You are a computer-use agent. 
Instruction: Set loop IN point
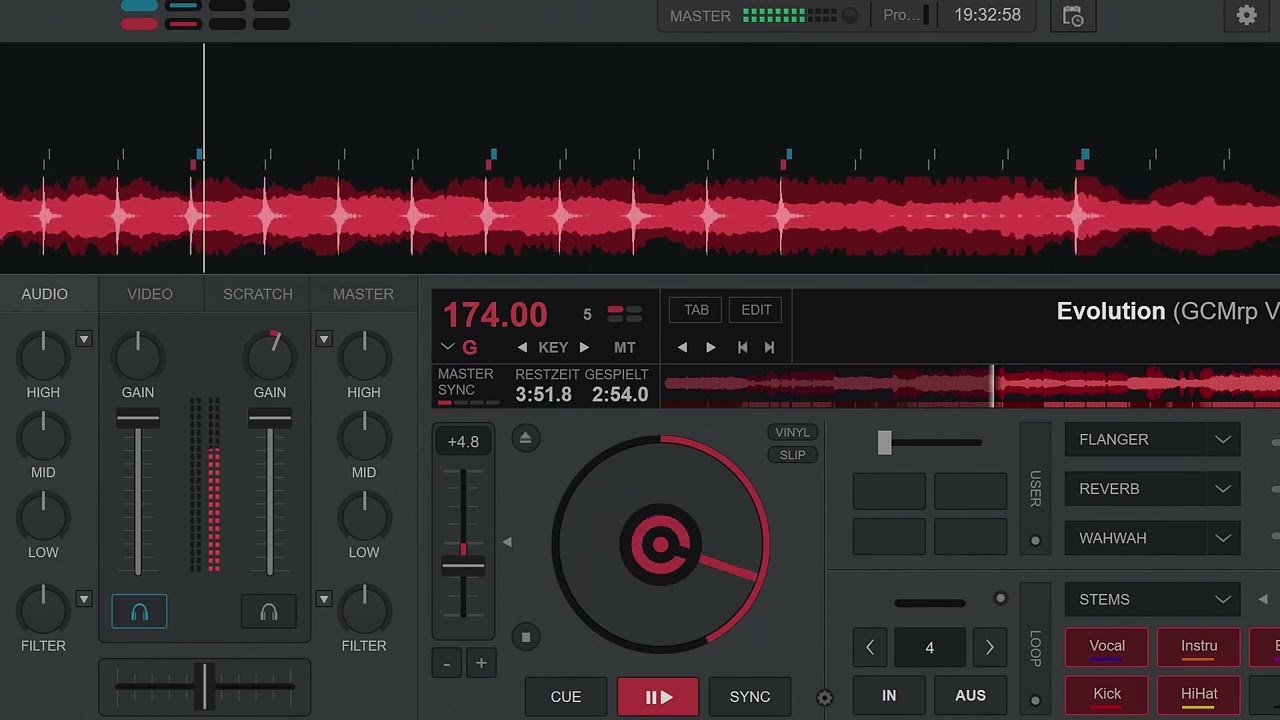(x=889, y=695)
